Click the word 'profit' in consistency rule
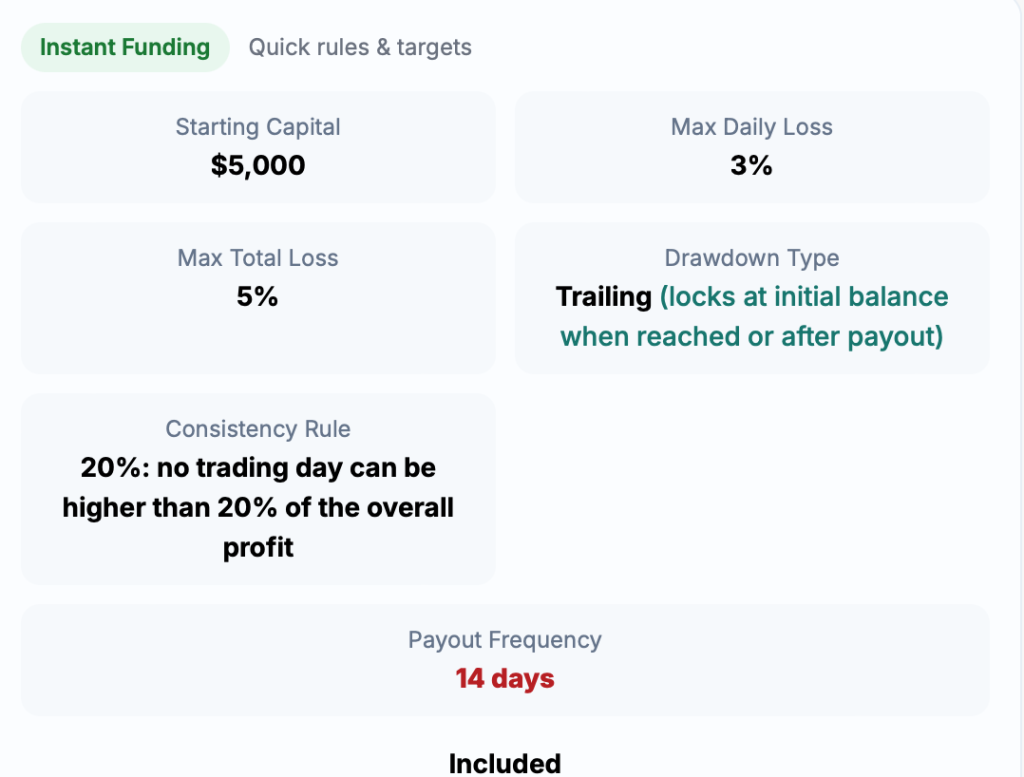This screenshot has width=1024, height=777. click(258, 547)
